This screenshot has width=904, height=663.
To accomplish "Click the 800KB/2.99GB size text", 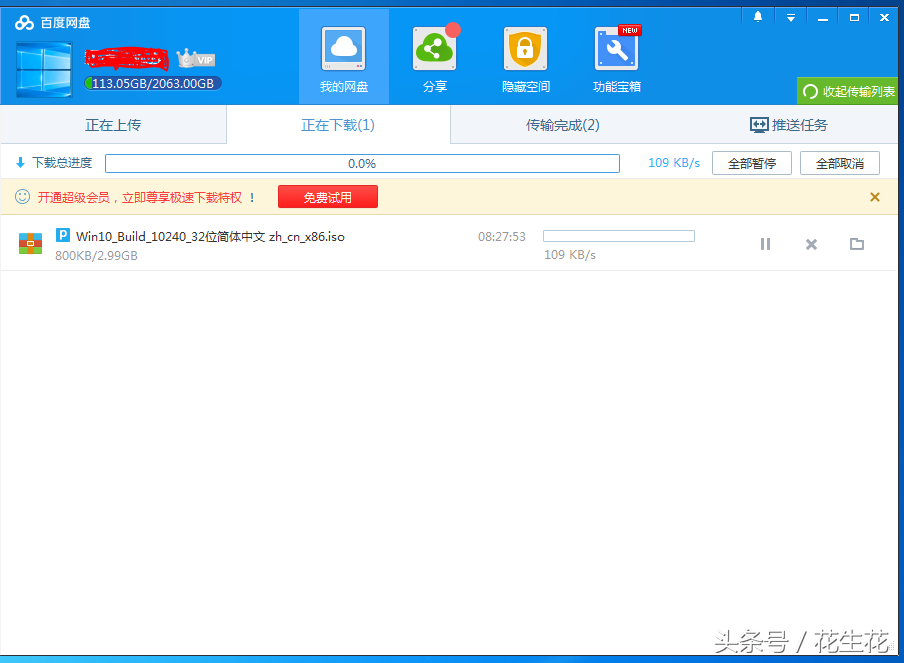I will point(96,255).
